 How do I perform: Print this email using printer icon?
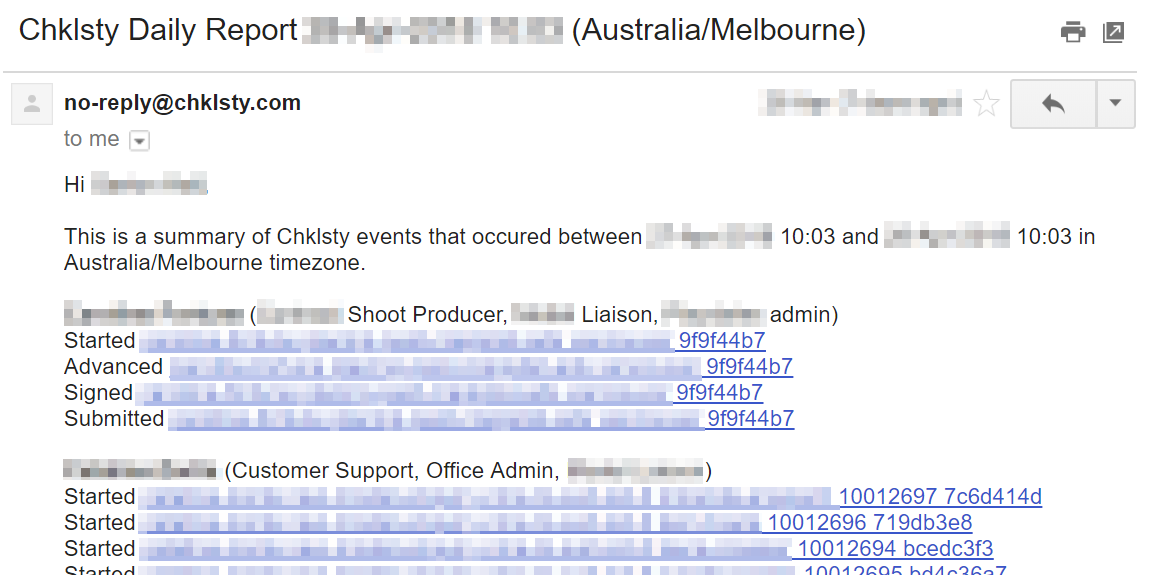click(x=1072, y=32)
